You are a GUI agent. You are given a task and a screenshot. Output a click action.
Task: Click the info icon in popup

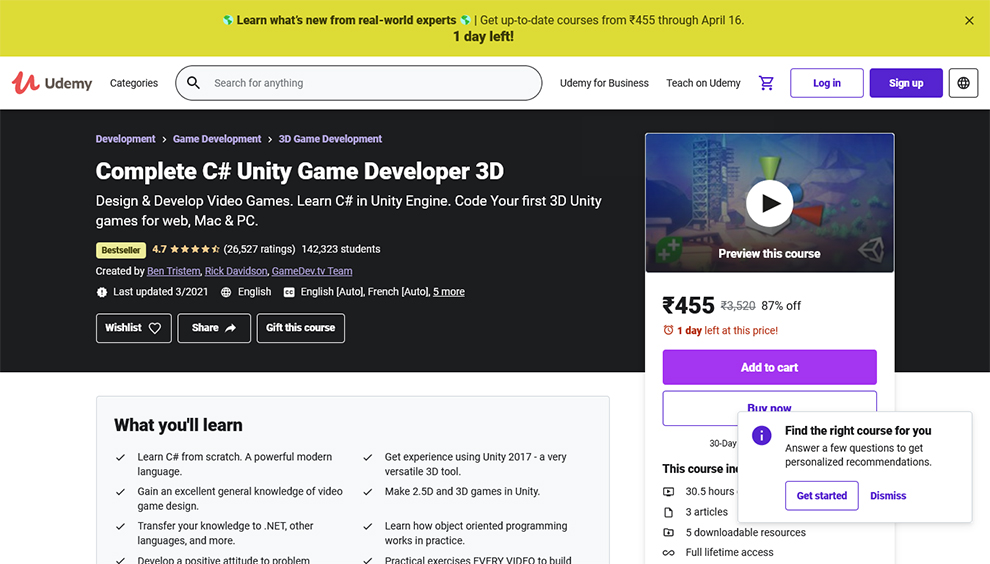pyautogui.click(x=761, y=435)
